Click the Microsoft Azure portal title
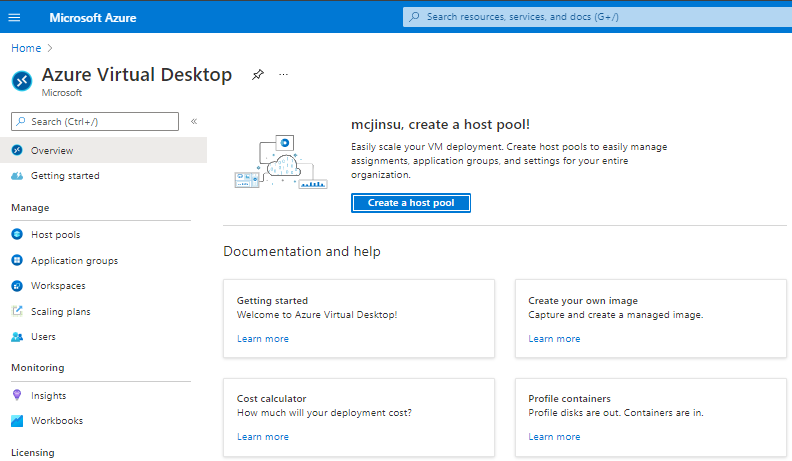The height and width of the screenshot is (461, 792). [93, 18]
